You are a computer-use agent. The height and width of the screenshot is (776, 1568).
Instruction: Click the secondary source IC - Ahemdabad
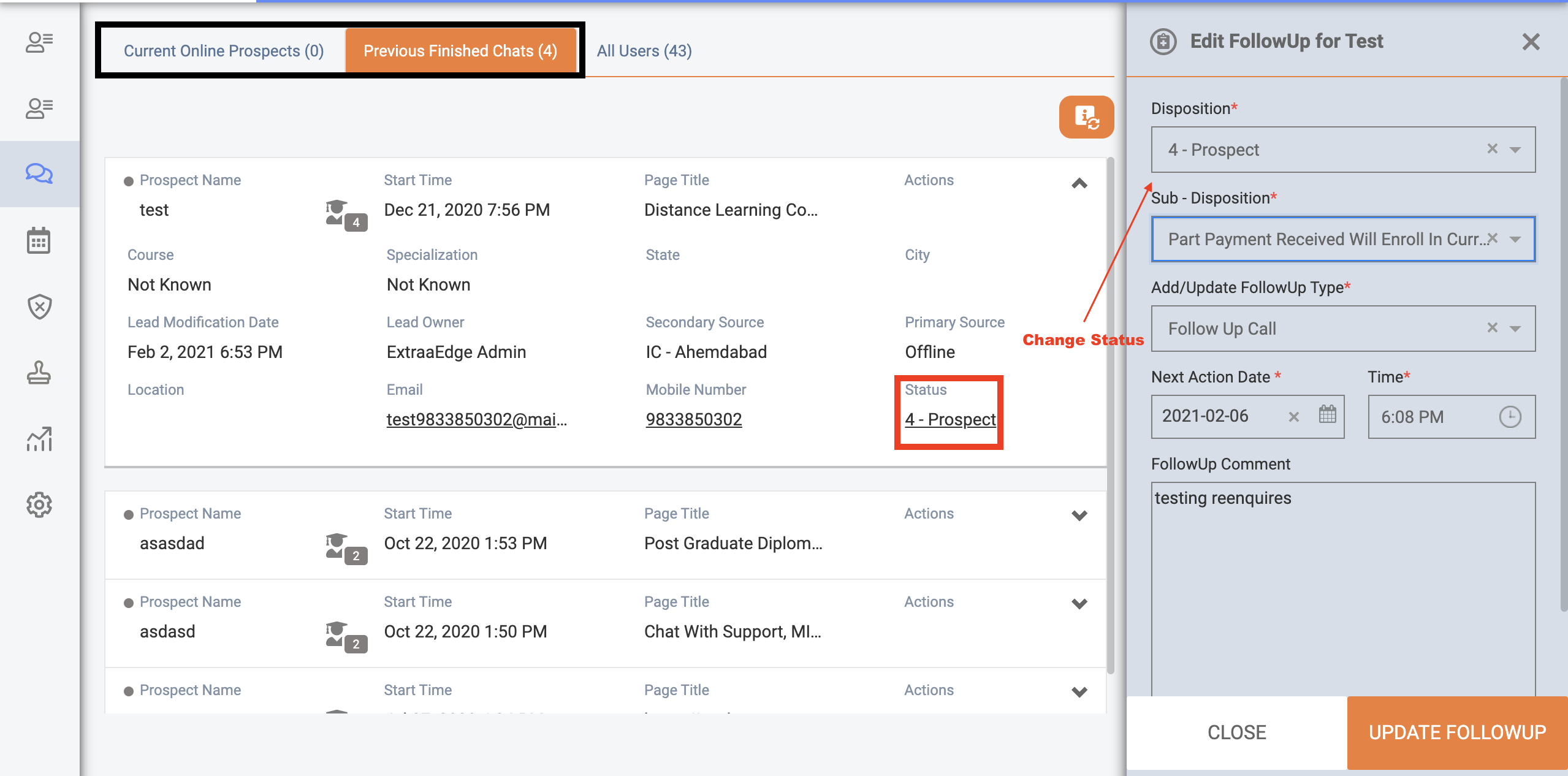point(706,352)
